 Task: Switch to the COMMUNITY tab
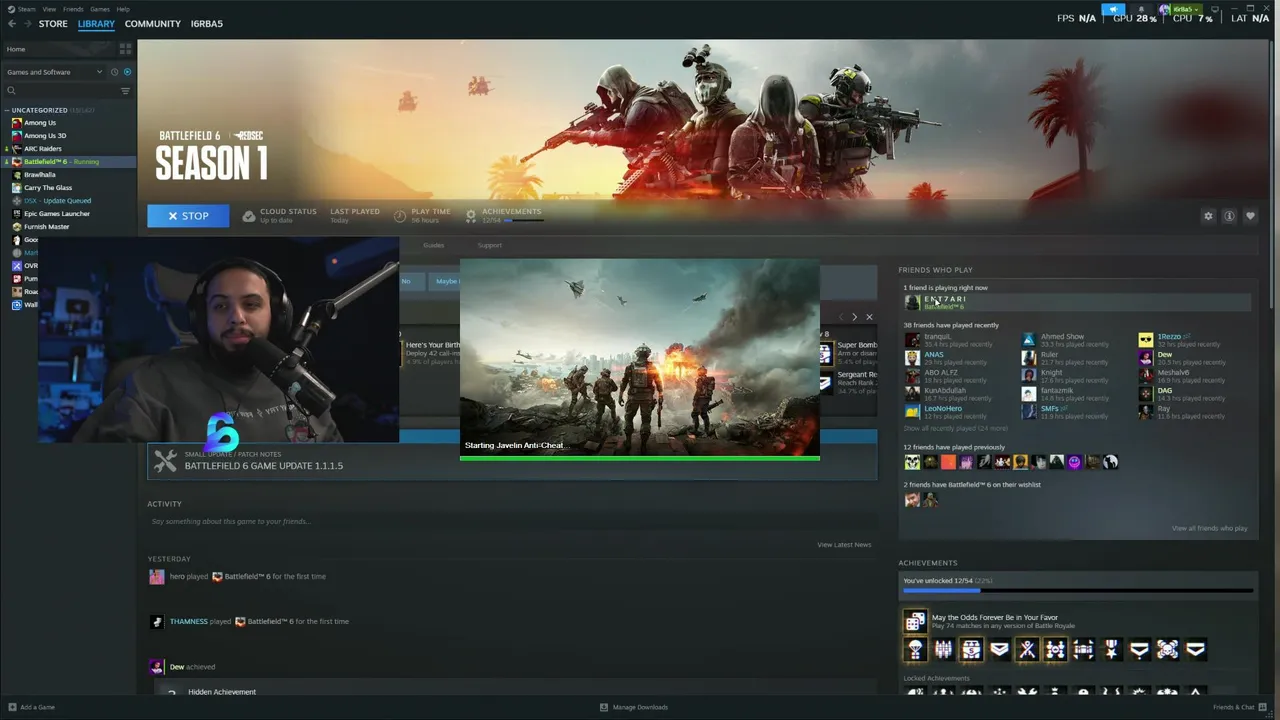tap(153, 24)
